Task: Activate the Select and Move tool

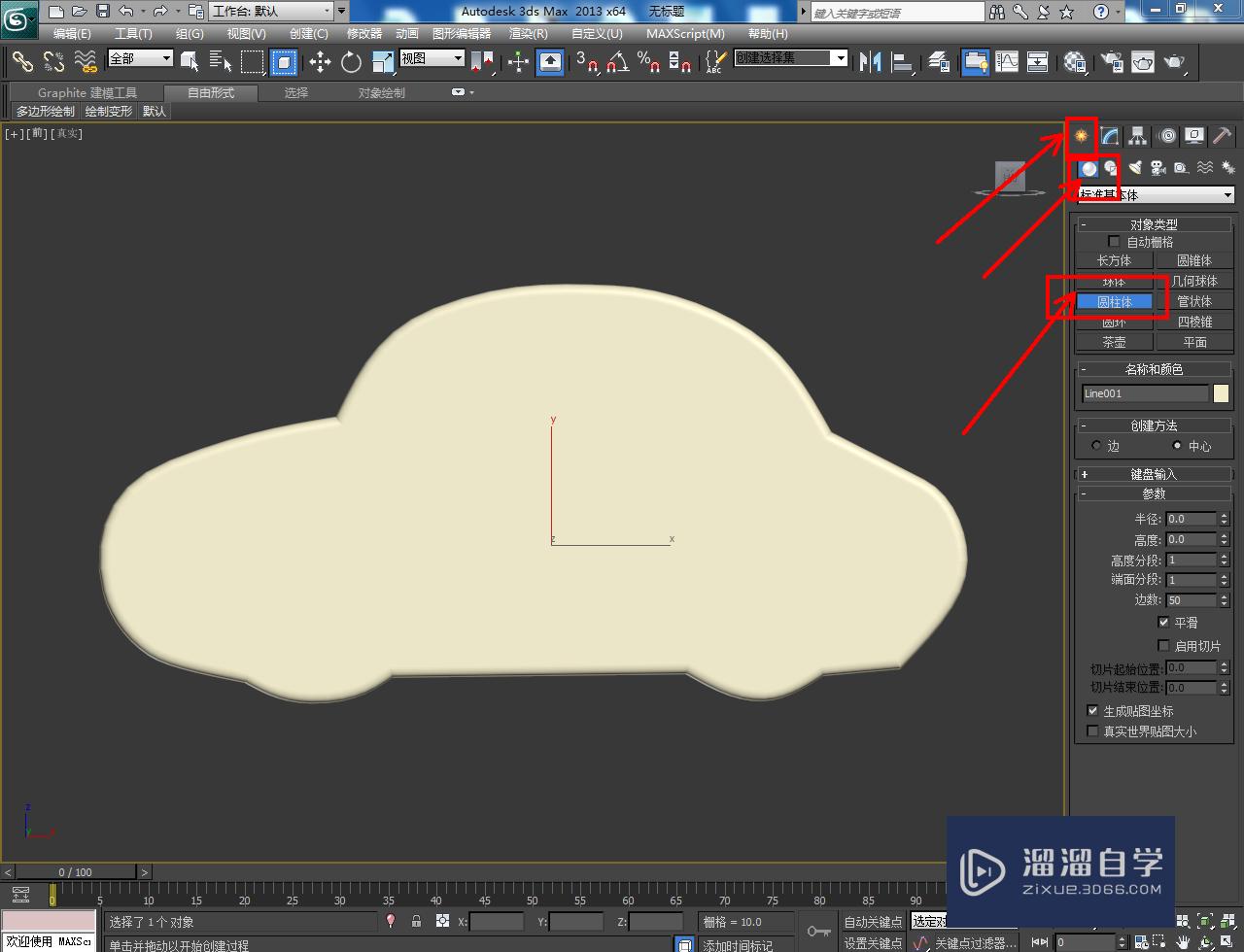Action: [320, 62]
